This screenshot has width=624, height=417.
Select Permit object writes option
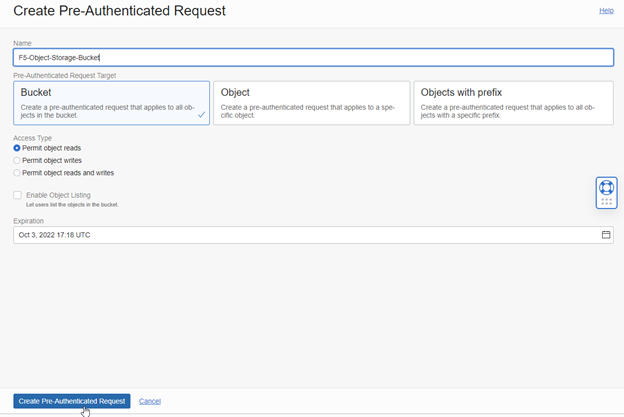[x=17, y=160]
